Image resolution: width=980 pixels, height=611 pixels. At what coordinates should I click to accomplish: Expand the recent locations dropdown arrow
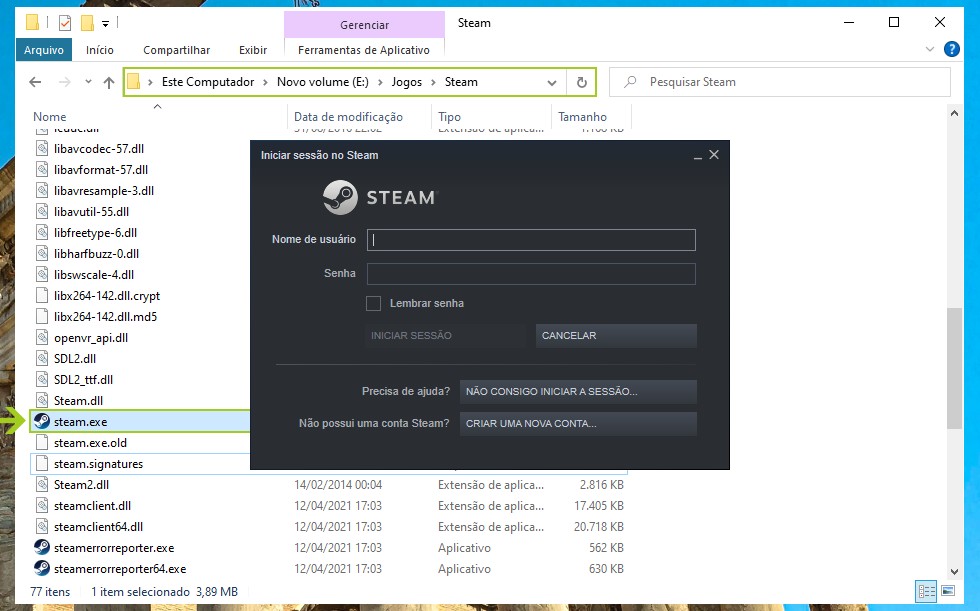(88, 82)
